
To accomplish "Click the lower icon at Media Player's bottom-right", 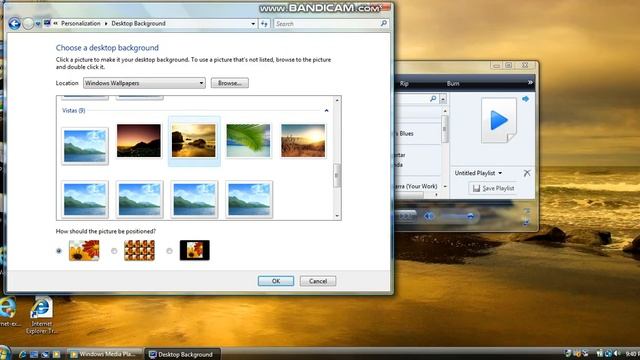I will tap(526, 222).
